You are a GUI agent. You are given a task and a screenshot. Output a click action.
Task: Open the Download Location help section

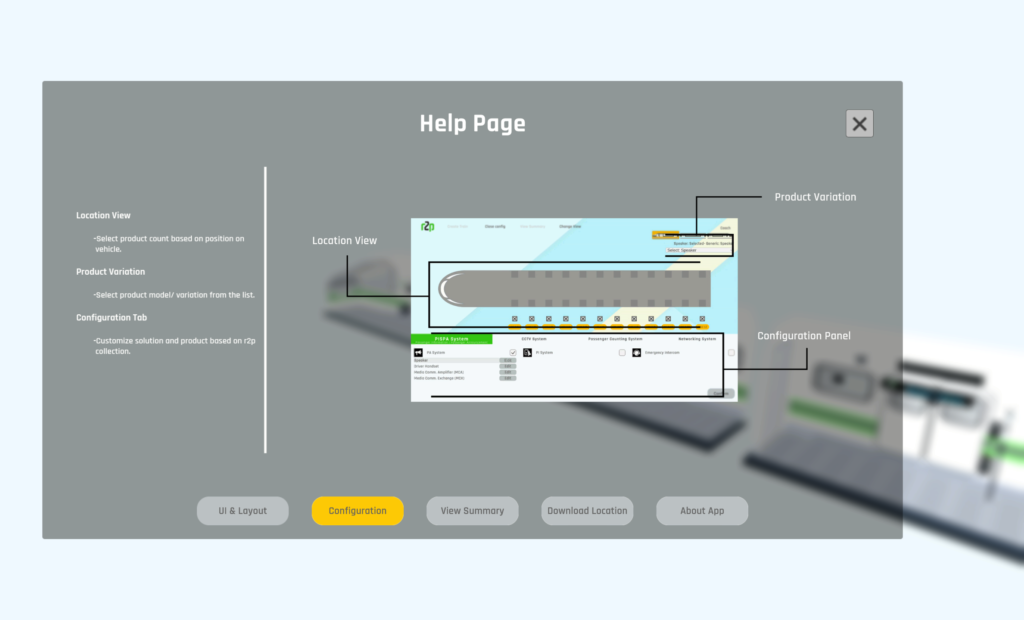[x=587, y=511]
